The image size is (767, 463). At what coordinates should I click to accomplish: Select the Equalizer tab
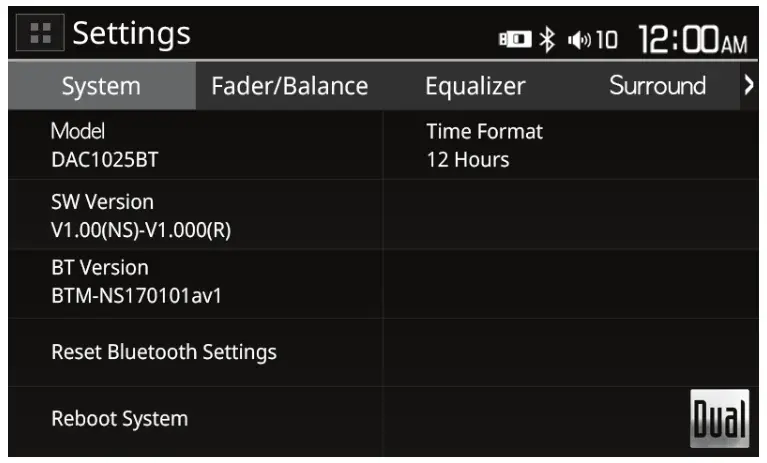point(475,86)
